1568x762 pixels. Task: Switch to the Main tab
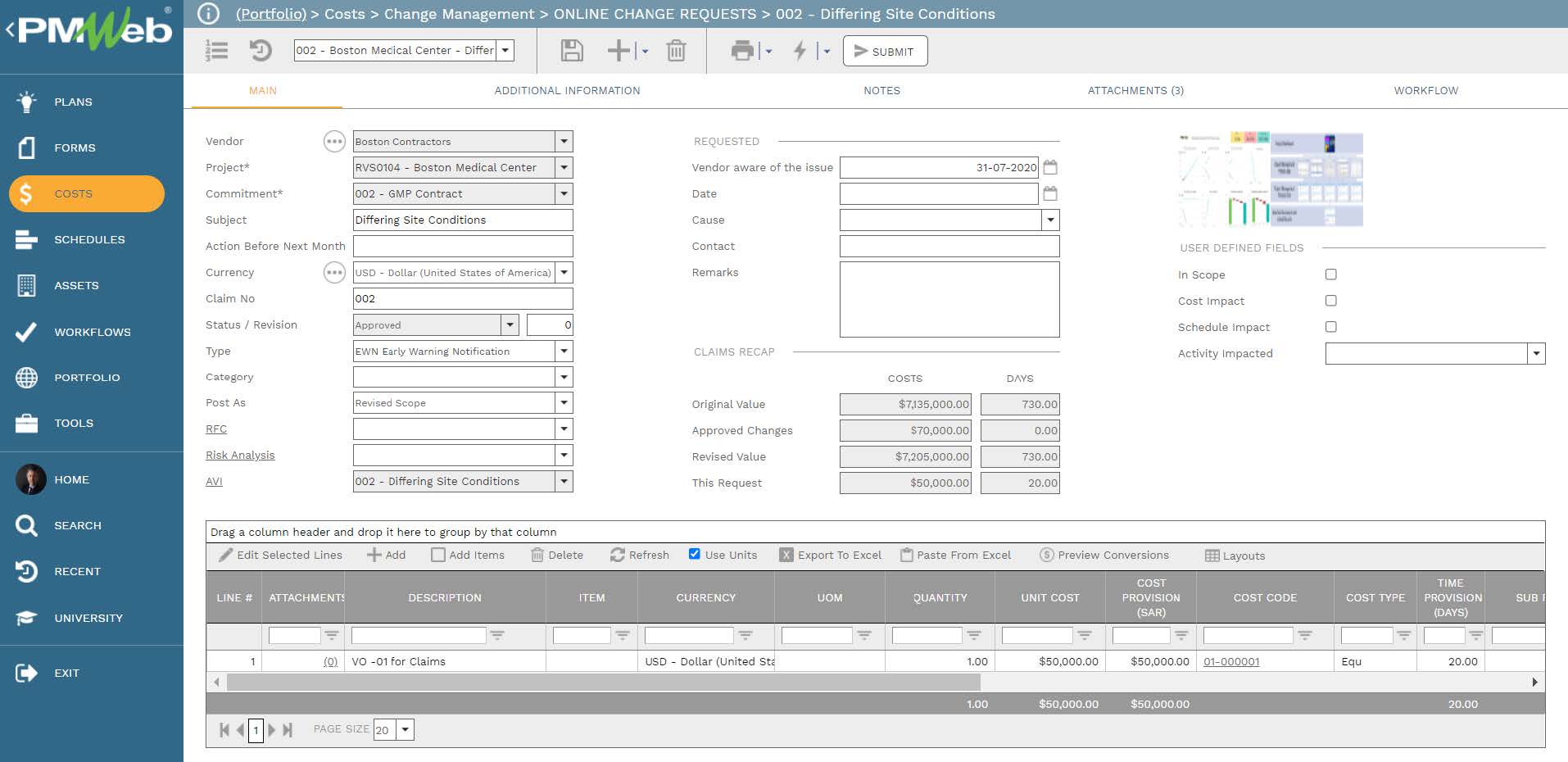pos(263,91)
